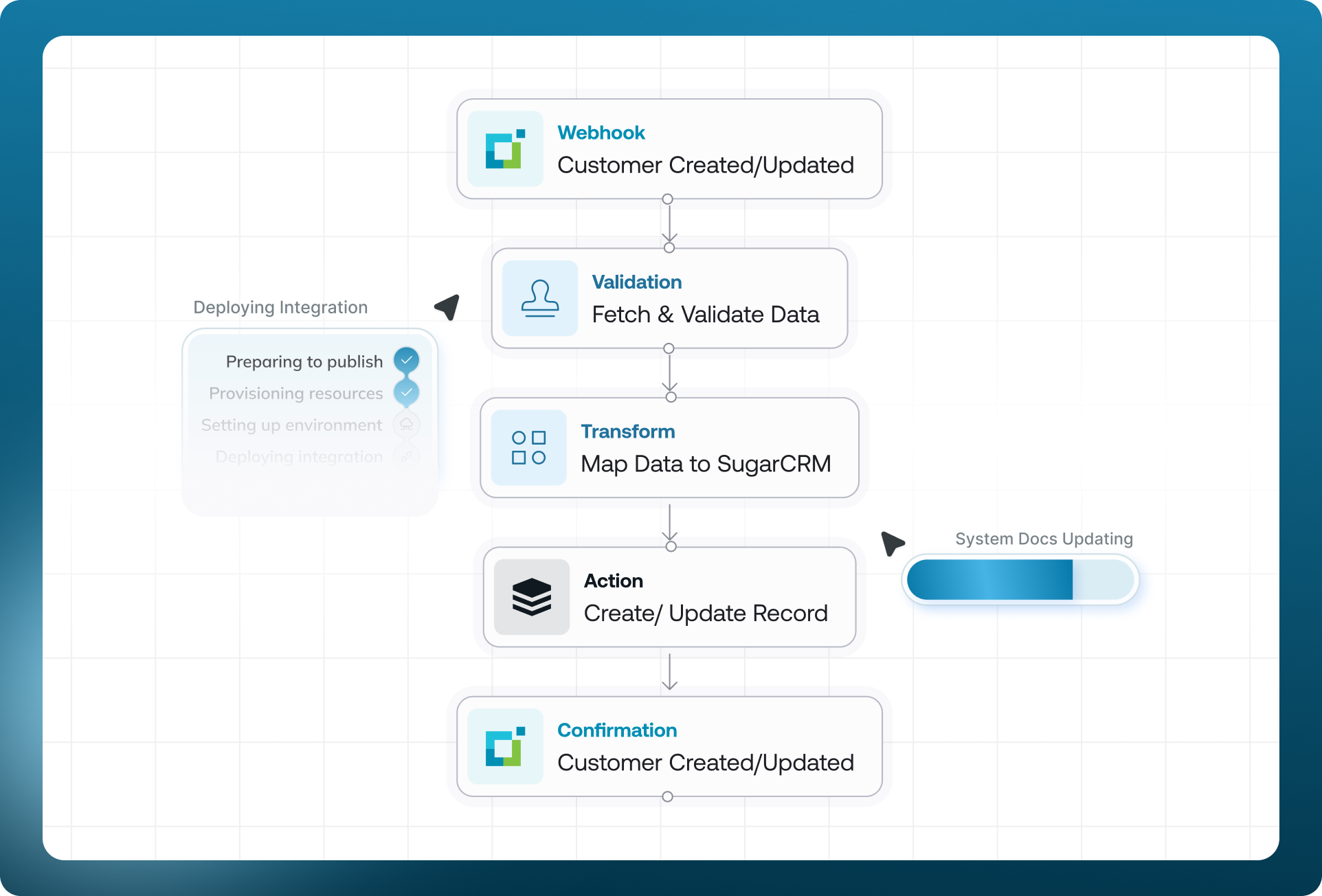Image resolution: width=1322 pixels, height=896 pixels.
Task: Click the Action layers stack icon
Action: pos(532,597)
